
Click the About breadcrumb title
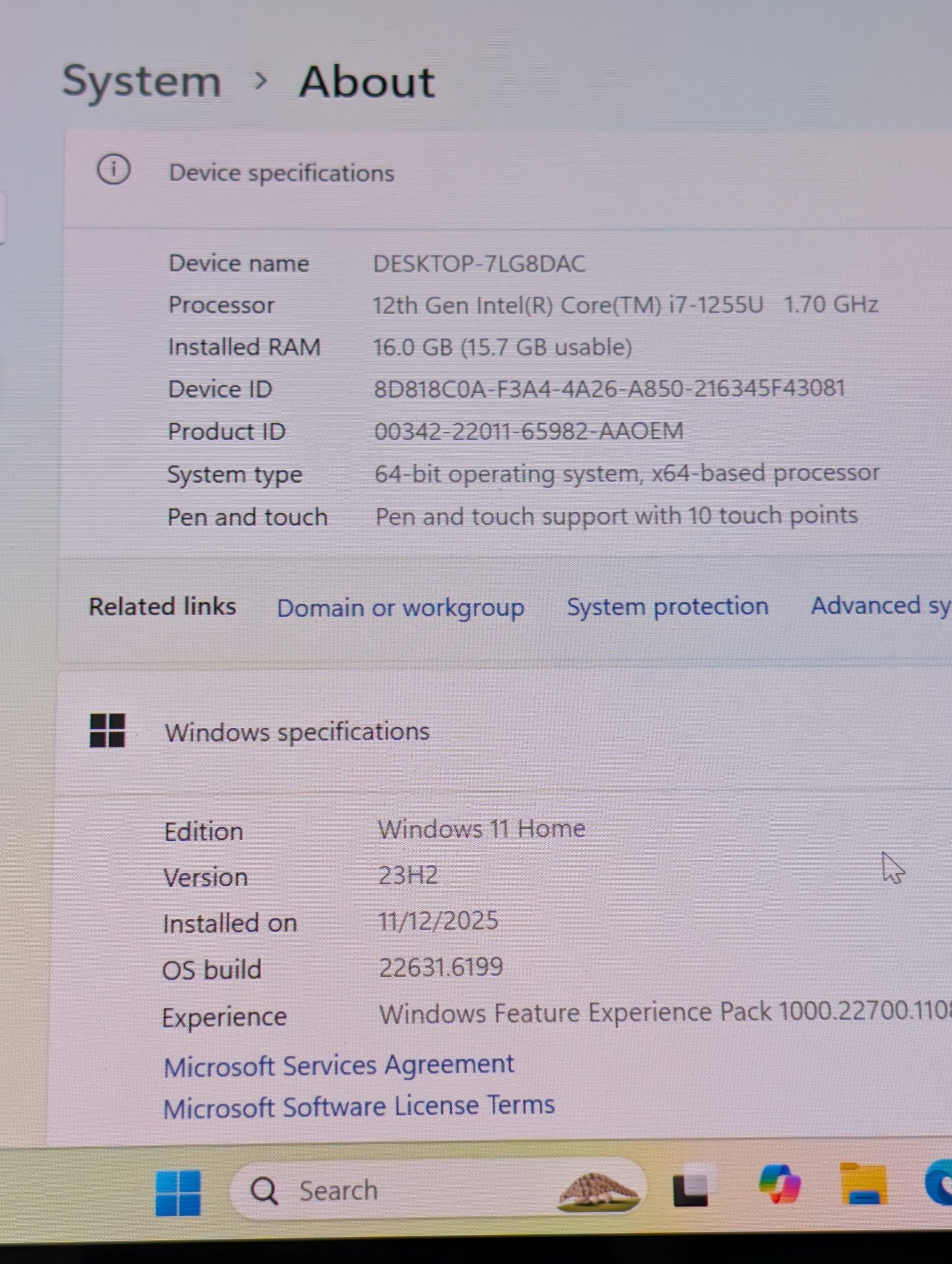coord(367,82)
